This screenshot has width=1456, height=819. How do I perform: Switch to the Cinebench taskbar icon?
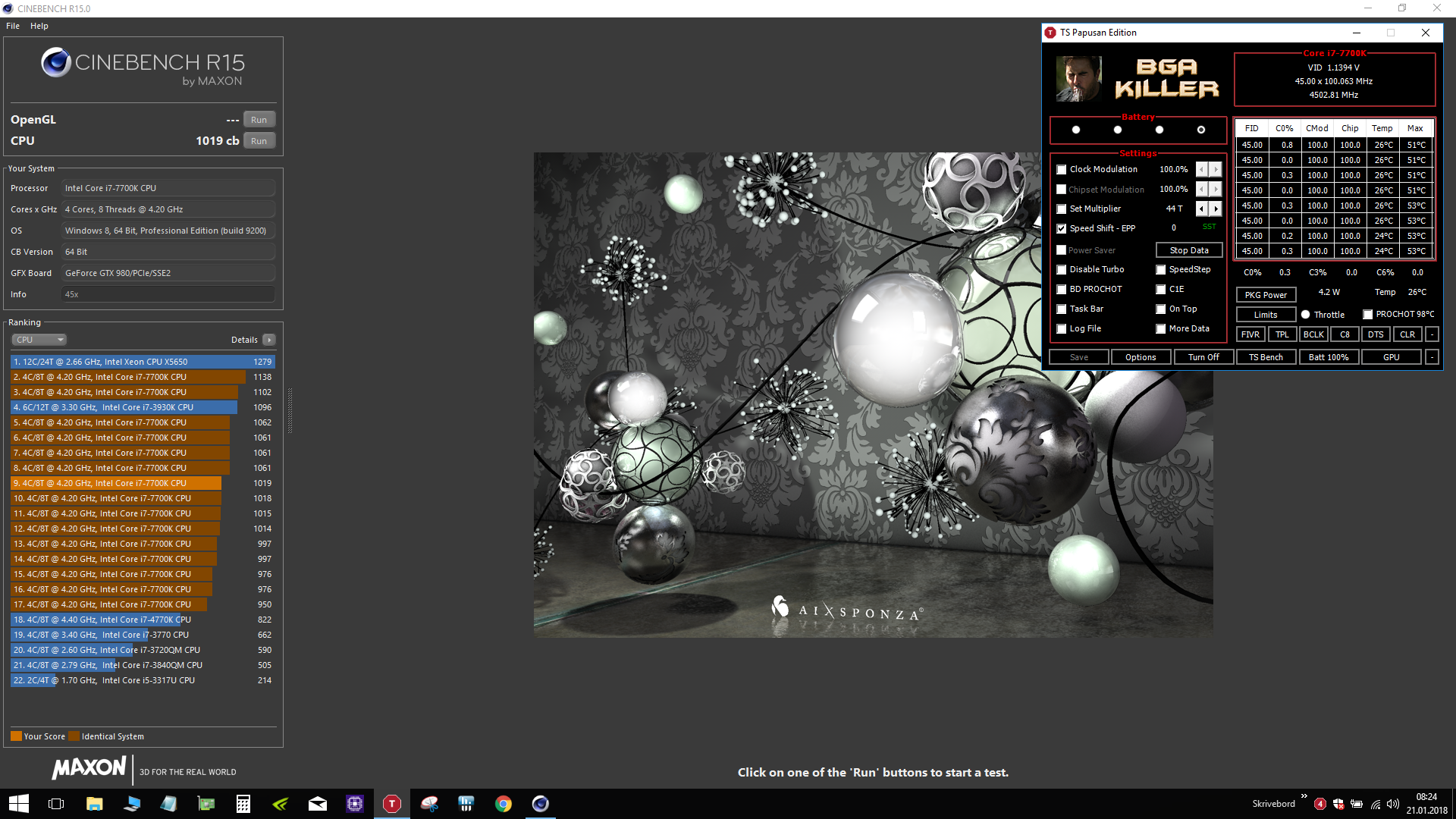click(540, 804)
